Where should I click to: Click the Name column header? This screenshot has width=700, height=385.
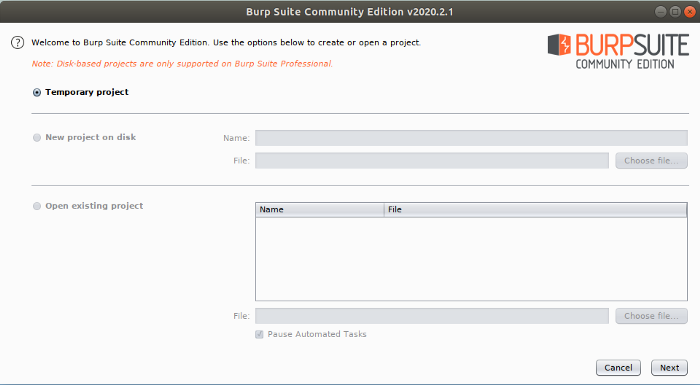[320, 209]
